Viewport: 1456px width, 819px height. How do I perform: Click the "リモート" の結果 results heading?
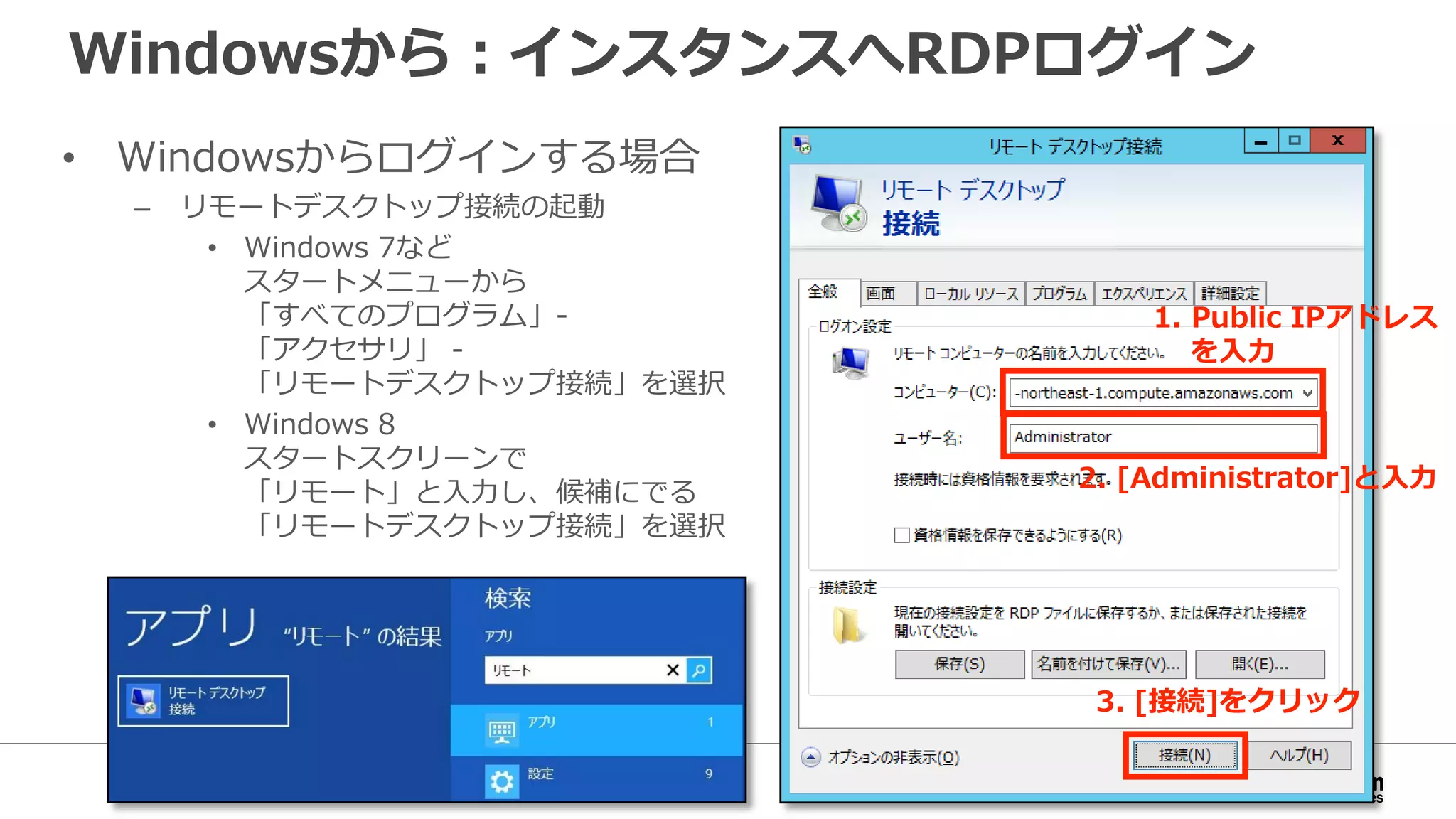(363, 636)
